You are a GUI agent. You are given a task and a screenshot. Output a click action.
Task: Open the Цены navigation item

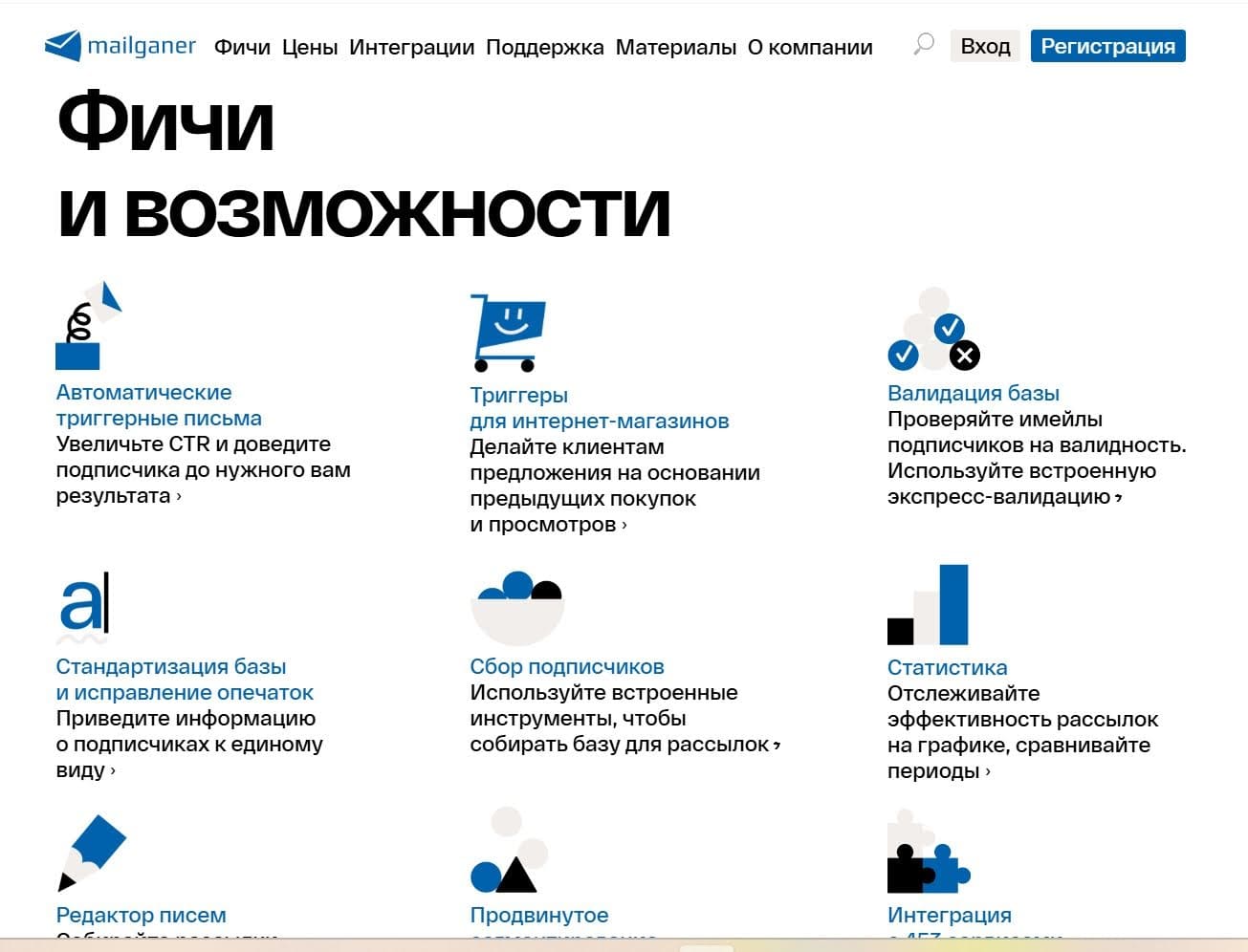tap(310, 47)
